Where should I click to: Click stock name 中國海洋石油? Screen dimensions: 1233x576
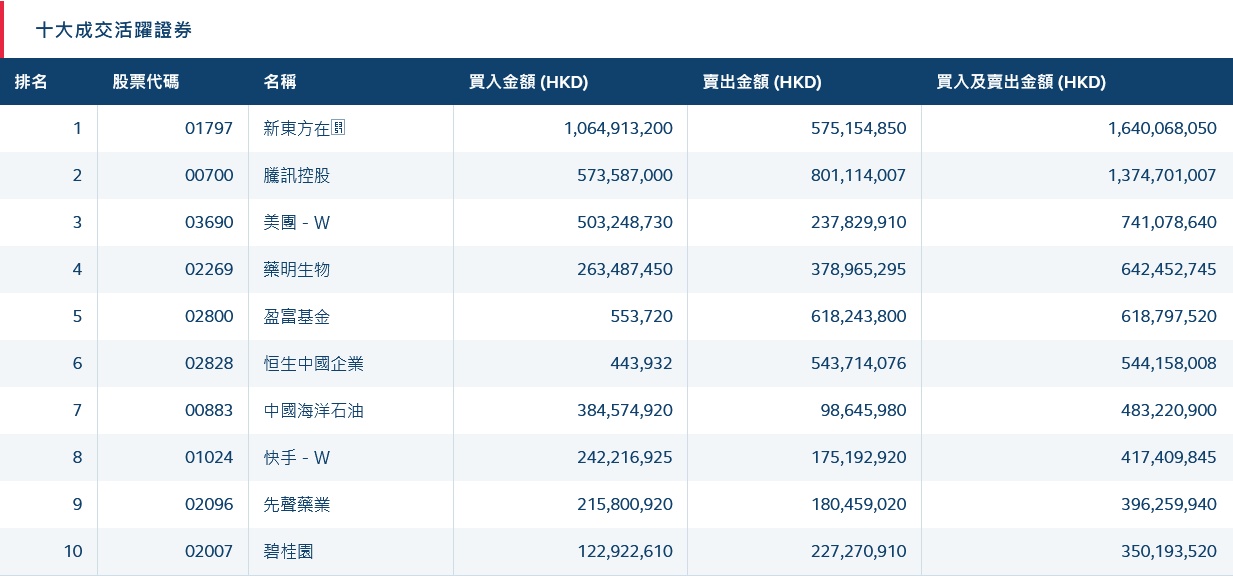(x=314, y=410)
